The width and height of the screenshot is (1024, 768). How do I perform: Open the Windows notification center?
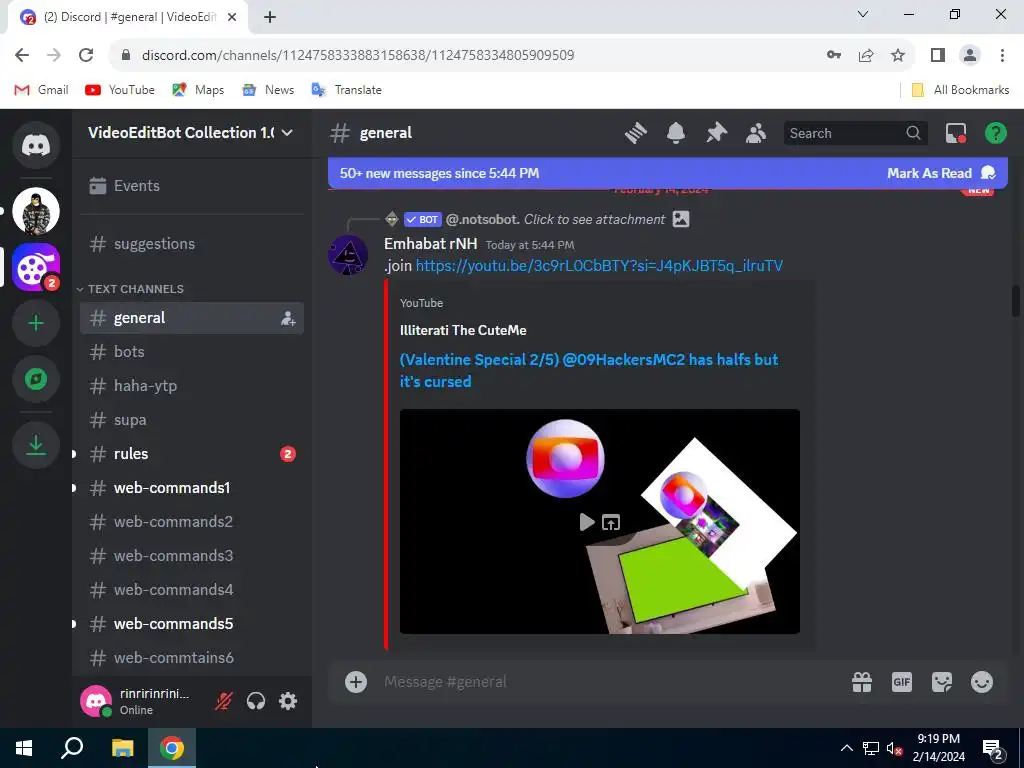click(x=993, y=749)
